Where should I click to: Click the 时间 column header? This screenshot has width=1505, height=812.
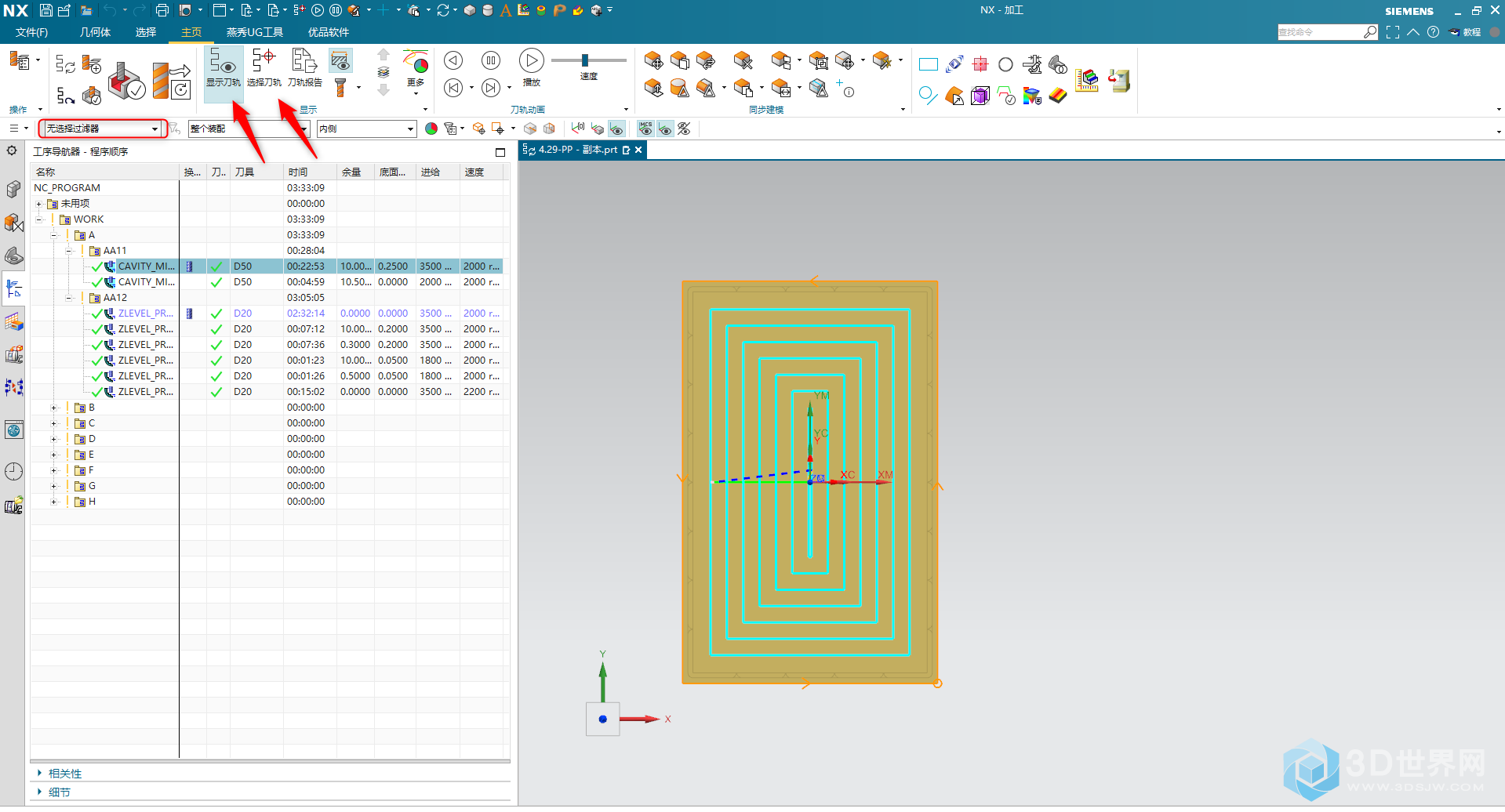[x=310, y=172]
